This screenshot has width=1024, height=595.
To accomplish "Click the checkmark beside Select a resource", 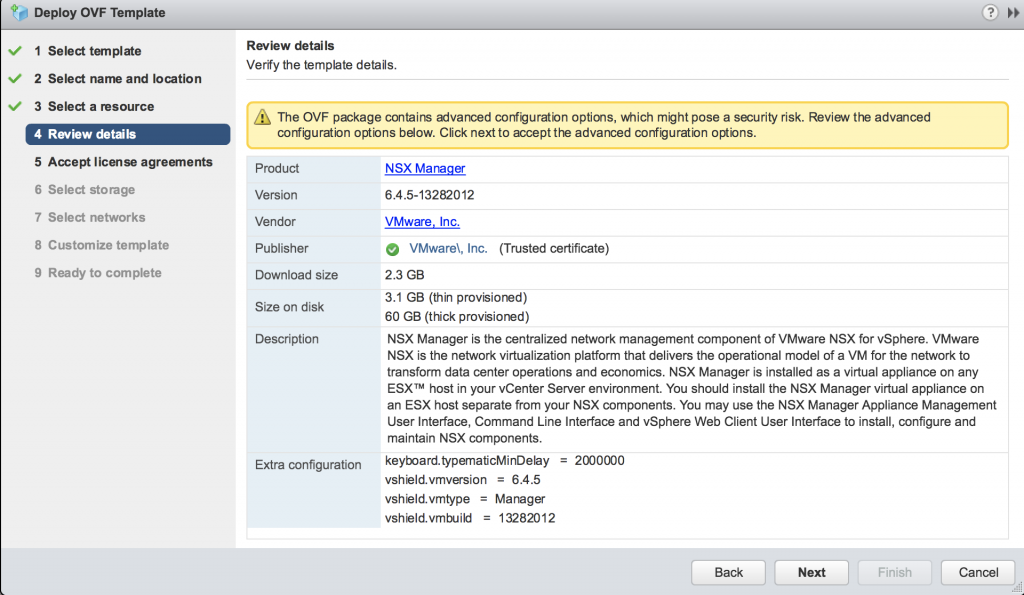I will coord(15,106).
